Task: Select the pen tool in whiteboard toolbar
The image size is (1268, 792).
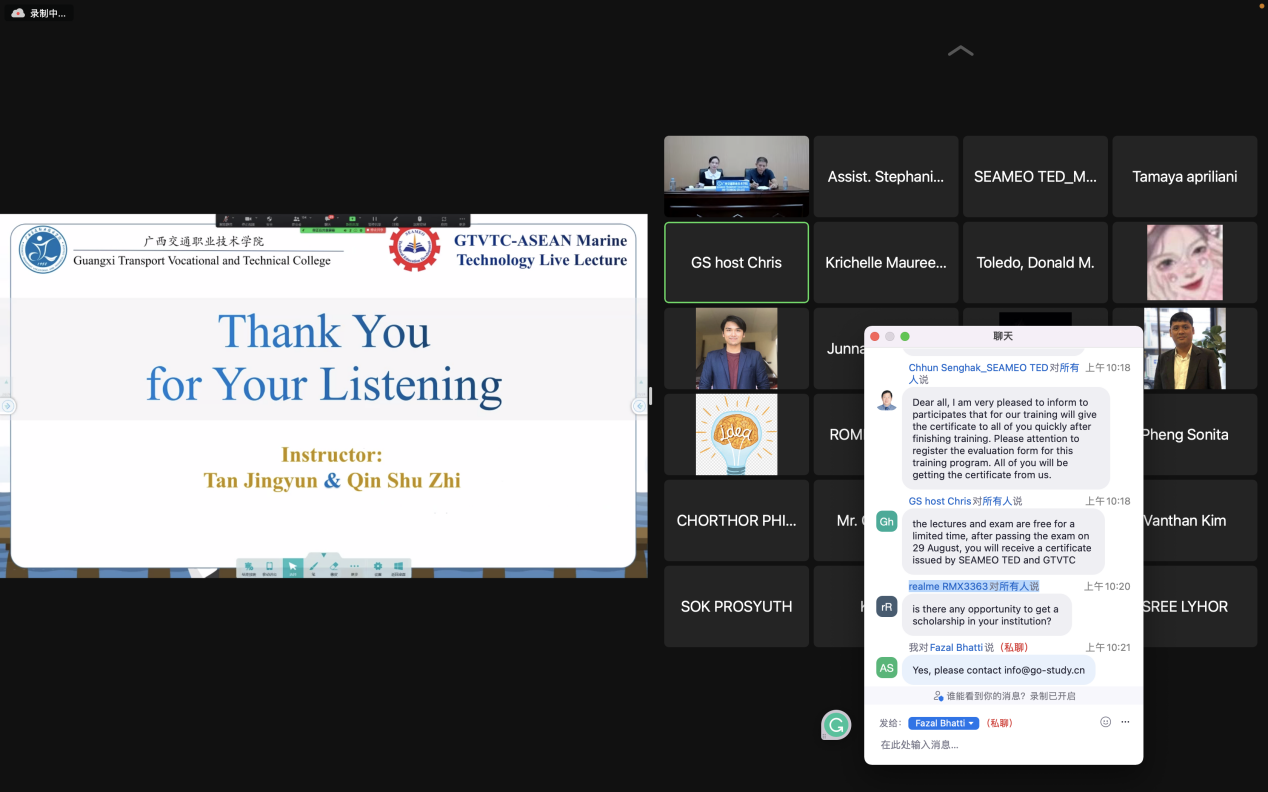Action: (x=314, y=567)
